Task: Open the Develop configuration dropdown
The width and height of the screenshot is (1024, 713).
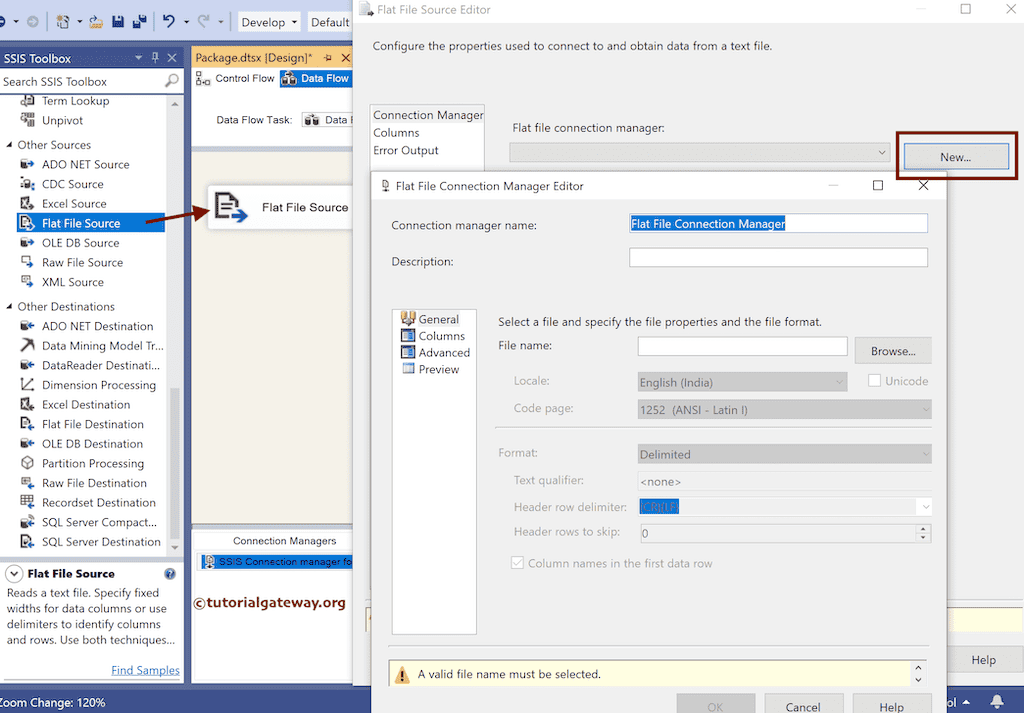Action: (x=266, y=21)
